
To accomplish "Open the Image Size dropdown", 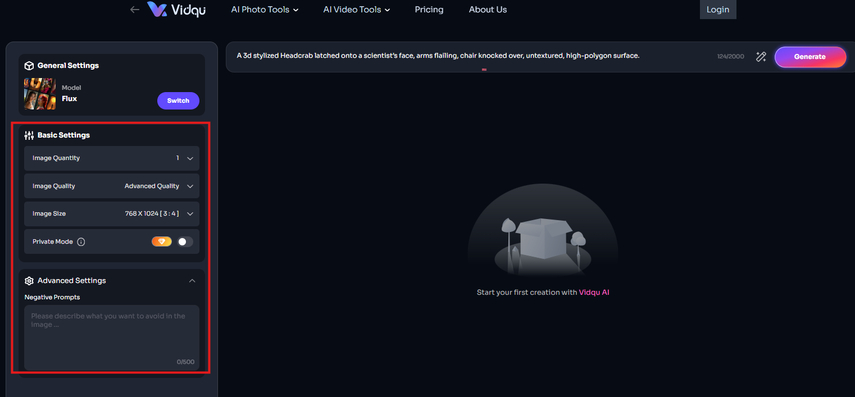I will pyautogui.click(x=112, y=214).
